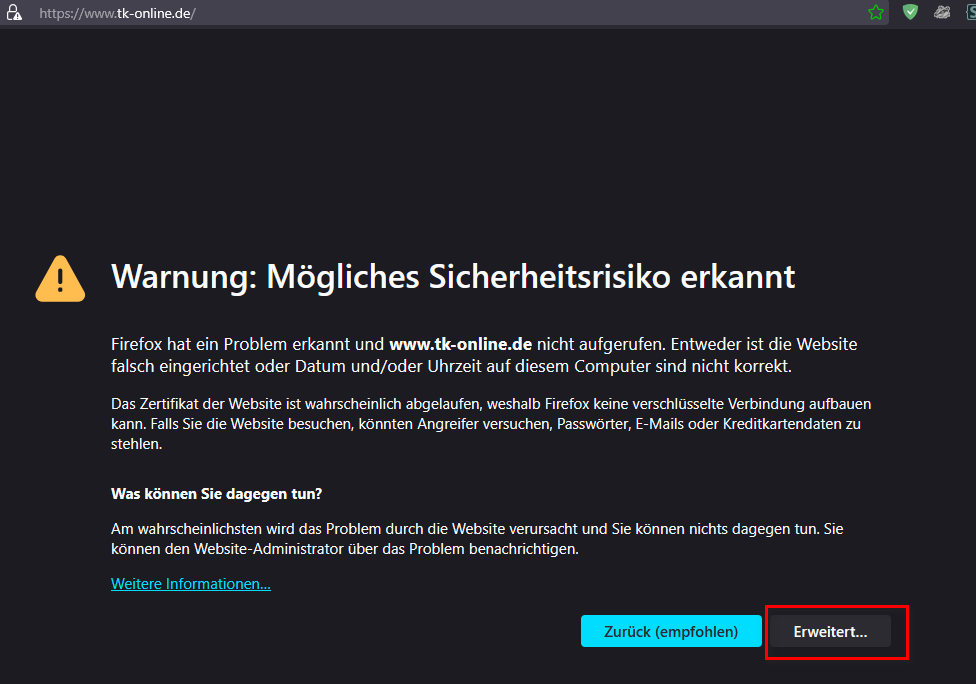Open the gray frog extension icon
The width and height of the screenshot is (976, 684).
pyautogui.click(x=942, y=12)
